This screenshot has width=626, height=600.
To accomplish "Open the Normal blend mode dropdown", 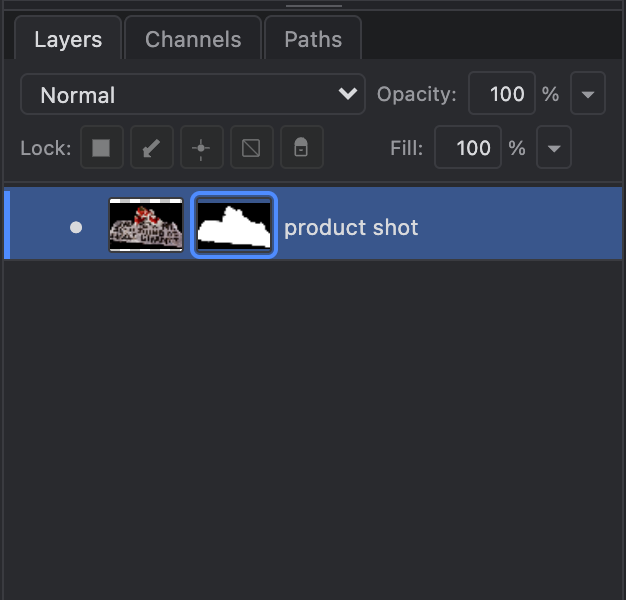I will tap(193, 94).
